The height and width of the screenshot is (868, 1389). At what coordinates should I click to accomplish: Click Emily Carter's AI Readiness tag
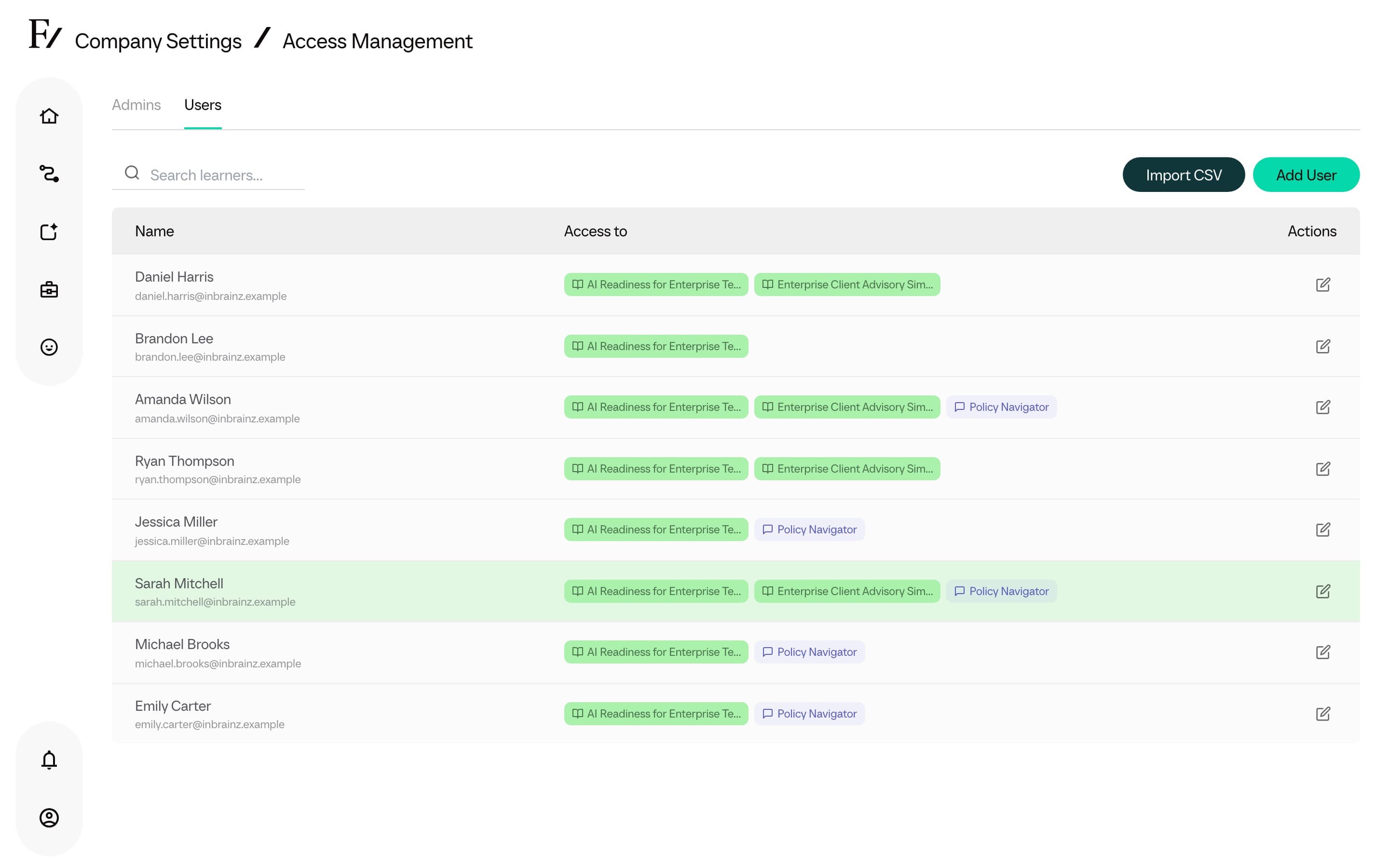pyautogui.click(x=655, y=714)
